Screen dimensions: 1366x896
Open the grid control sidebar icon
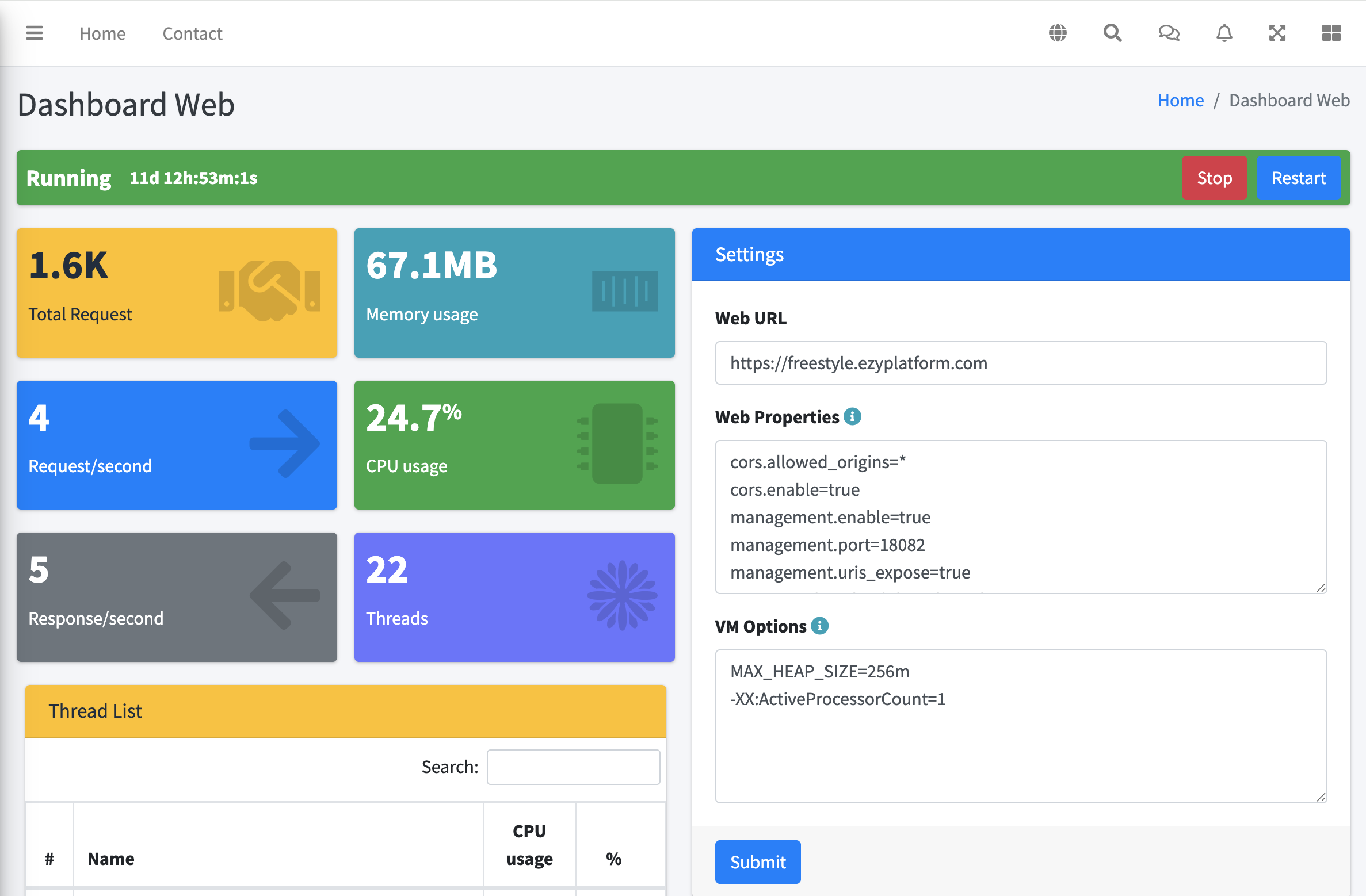coord(1331,33)
